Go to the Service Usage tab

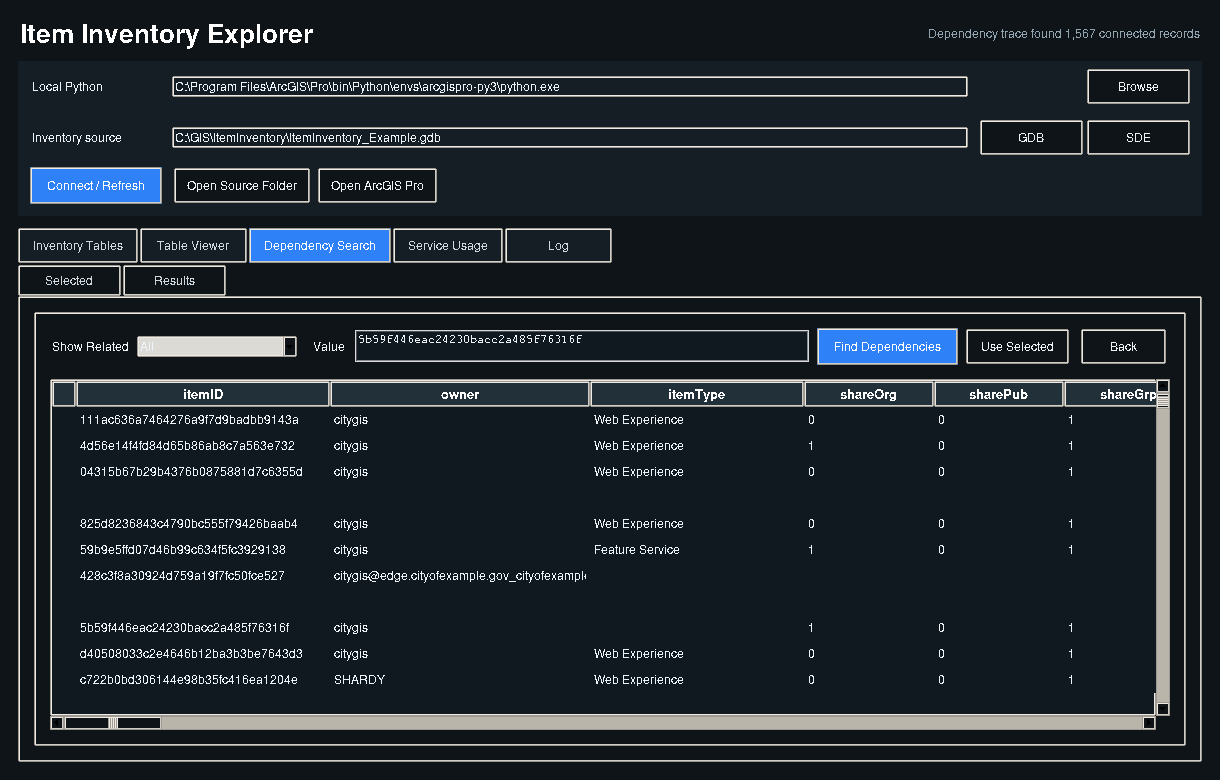448,246
